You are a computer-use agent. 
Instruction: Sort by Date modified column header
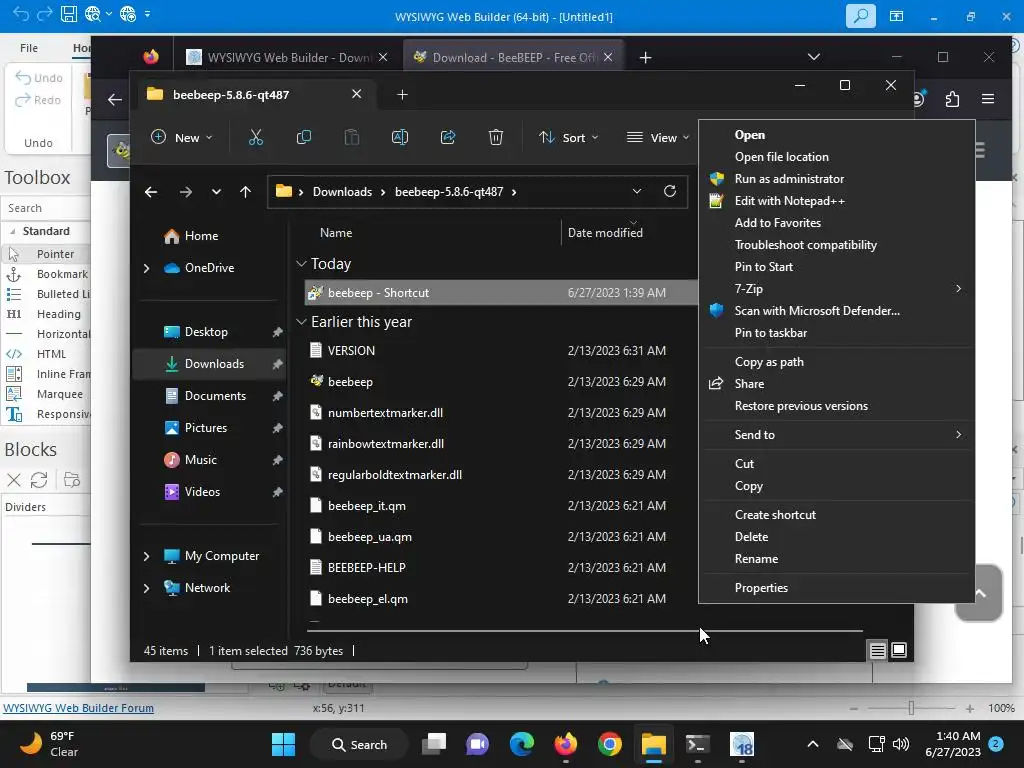click(x=605, y=232)
